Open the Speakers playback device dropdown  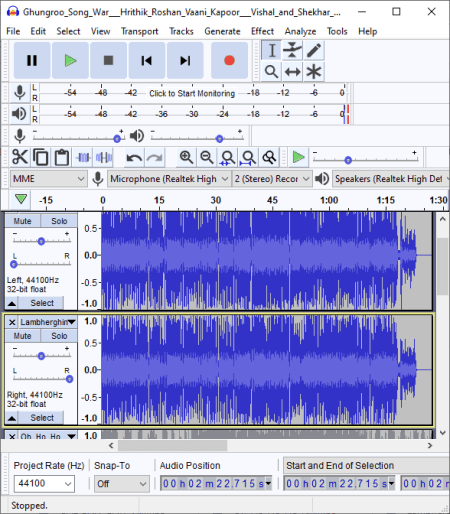tap(391, 179)
